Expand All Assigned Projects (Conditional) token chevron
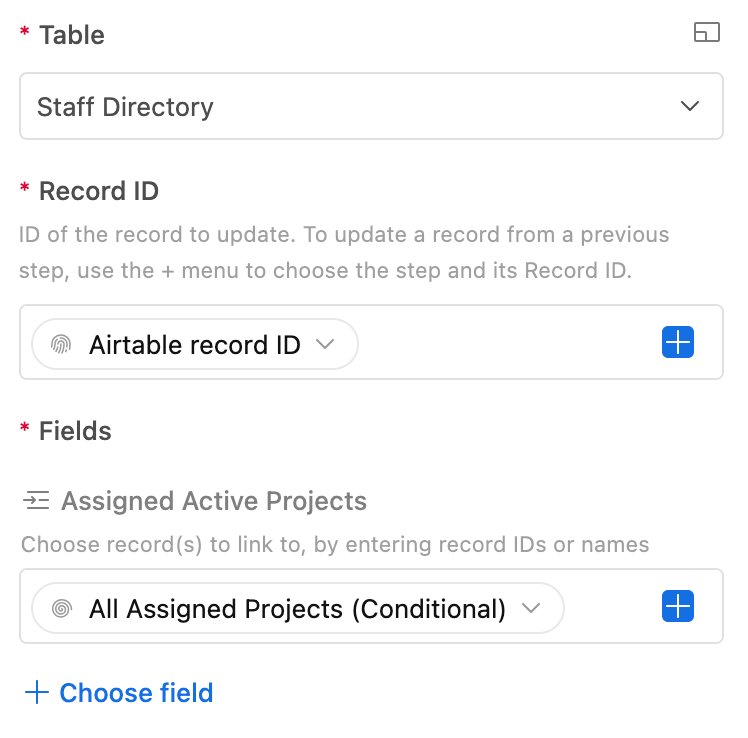Image resolution: width=748 pixels, height=738 pixels. (530, 608)
